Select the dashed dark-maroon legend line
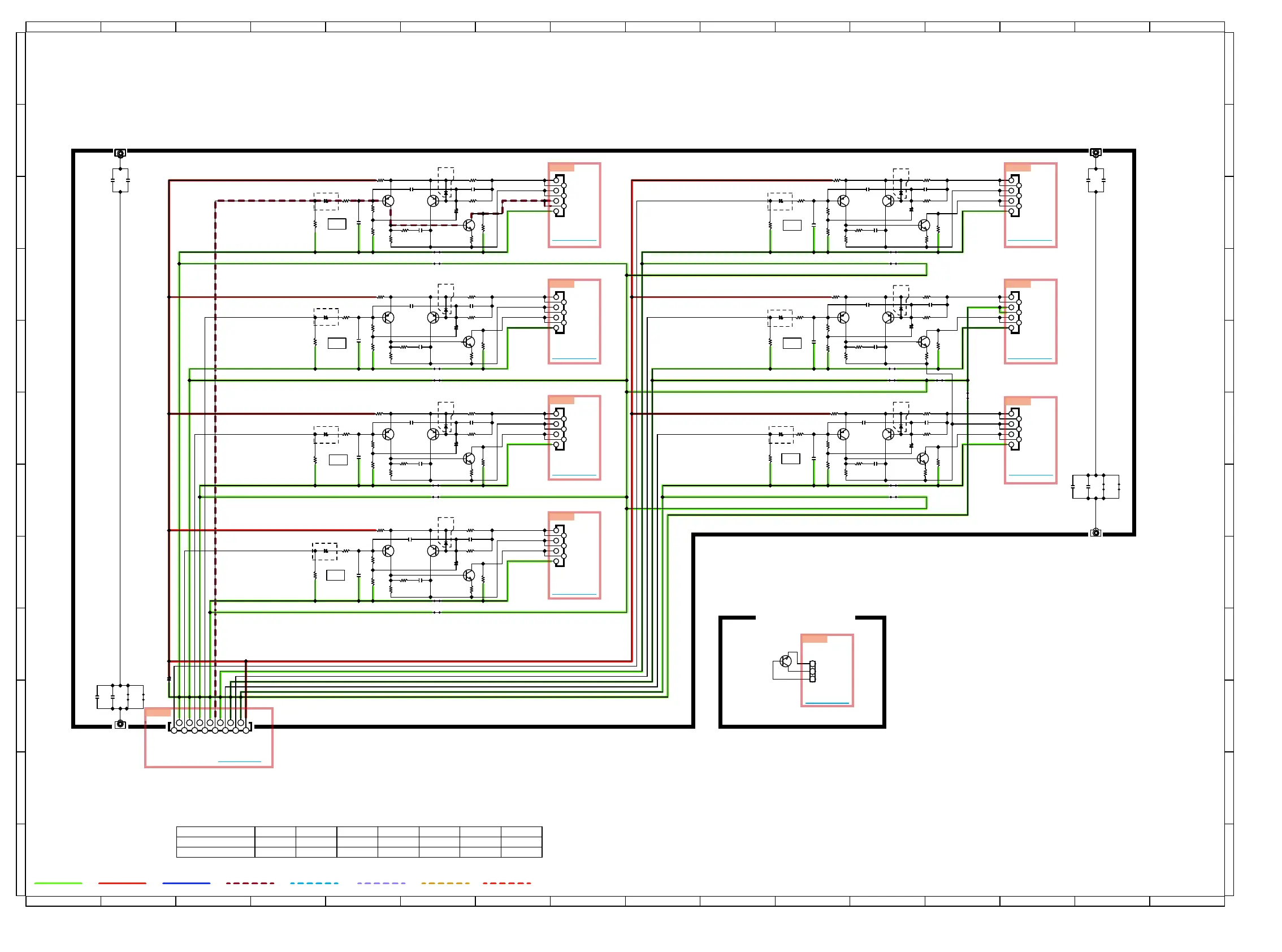 point(250,883)
